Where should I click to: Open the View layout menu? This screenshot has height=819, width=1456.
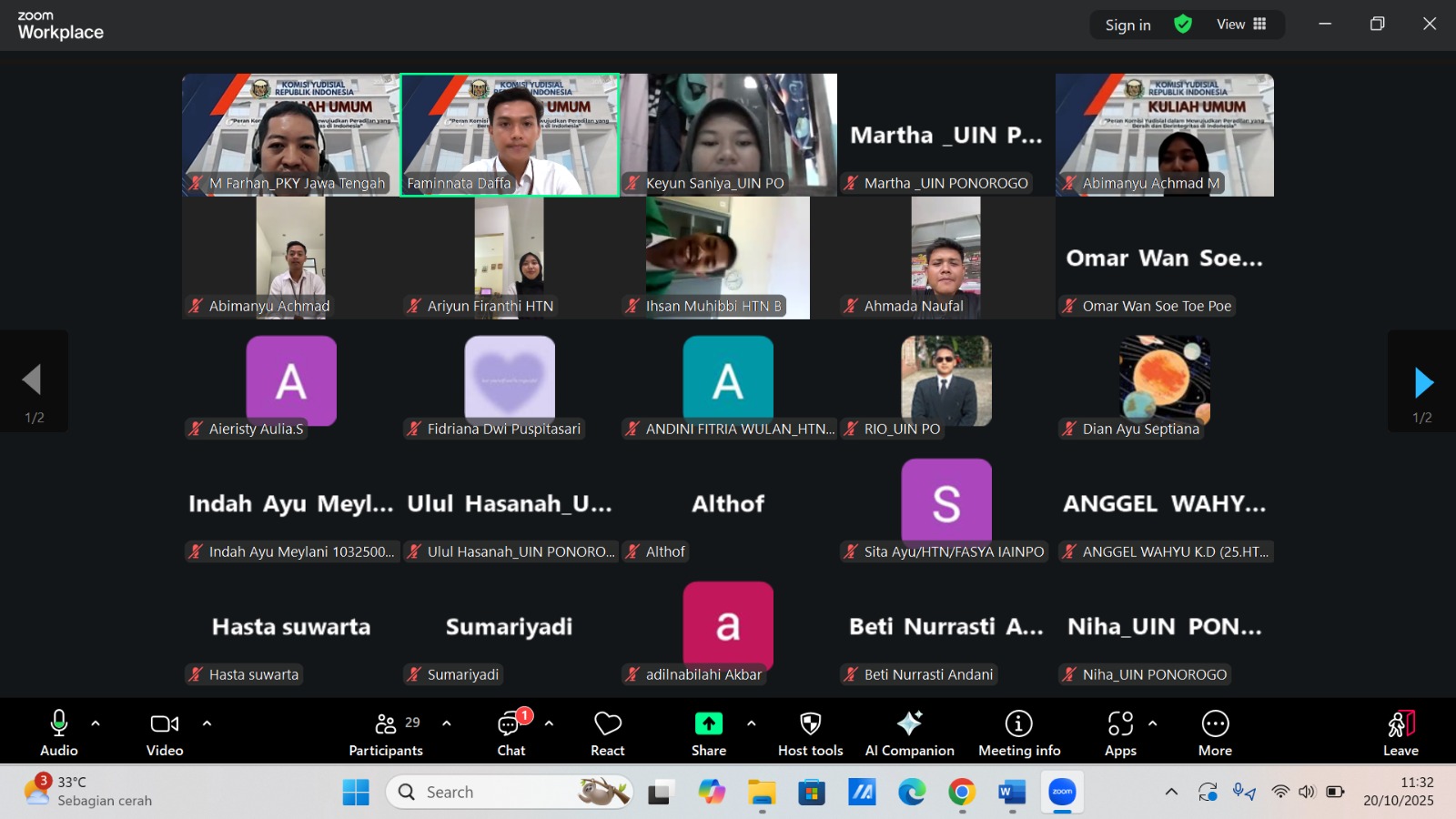point(1241,25)
